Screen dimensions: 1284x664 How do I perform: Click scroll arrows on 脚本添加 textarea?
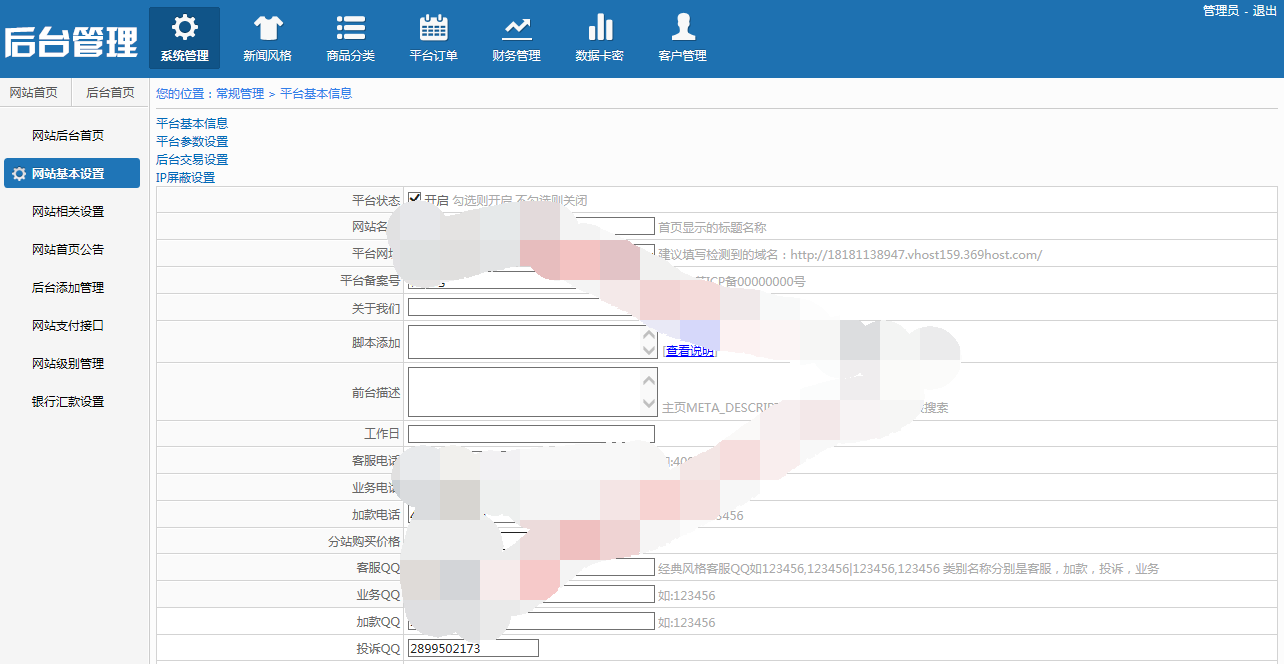coord(649,343)
